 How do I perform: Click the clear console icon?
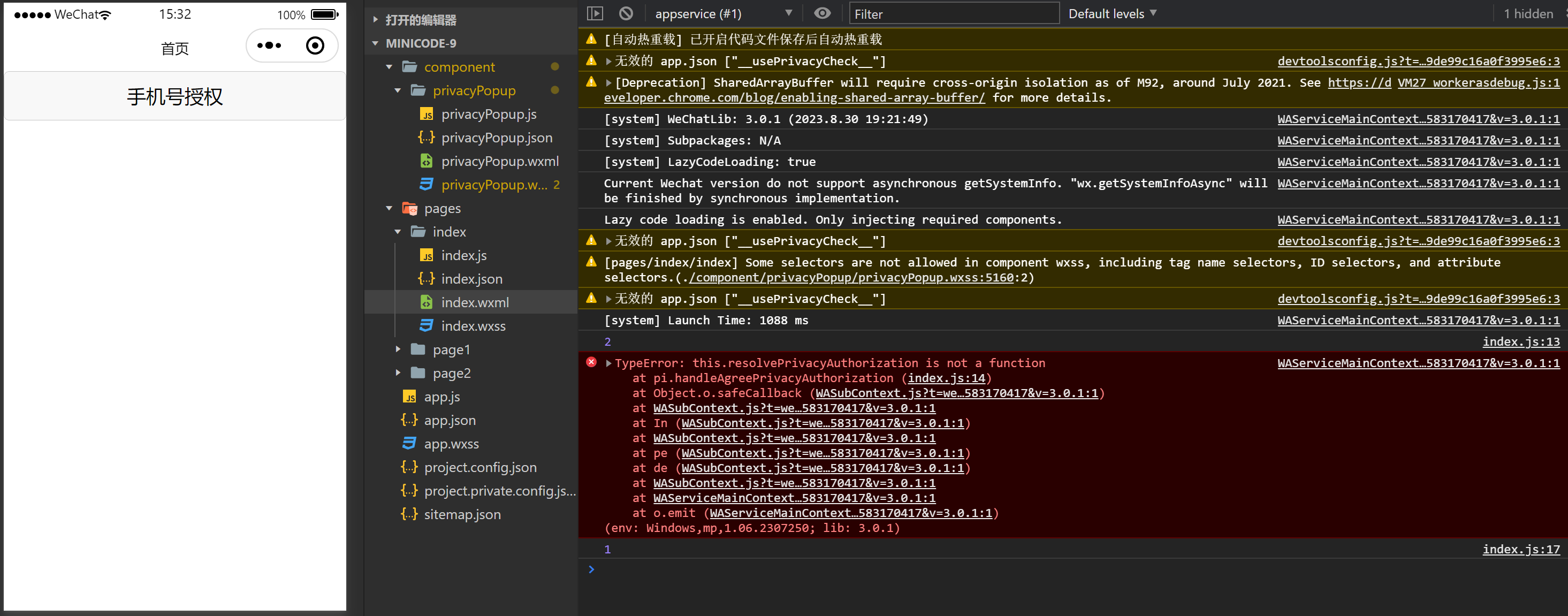626,13
